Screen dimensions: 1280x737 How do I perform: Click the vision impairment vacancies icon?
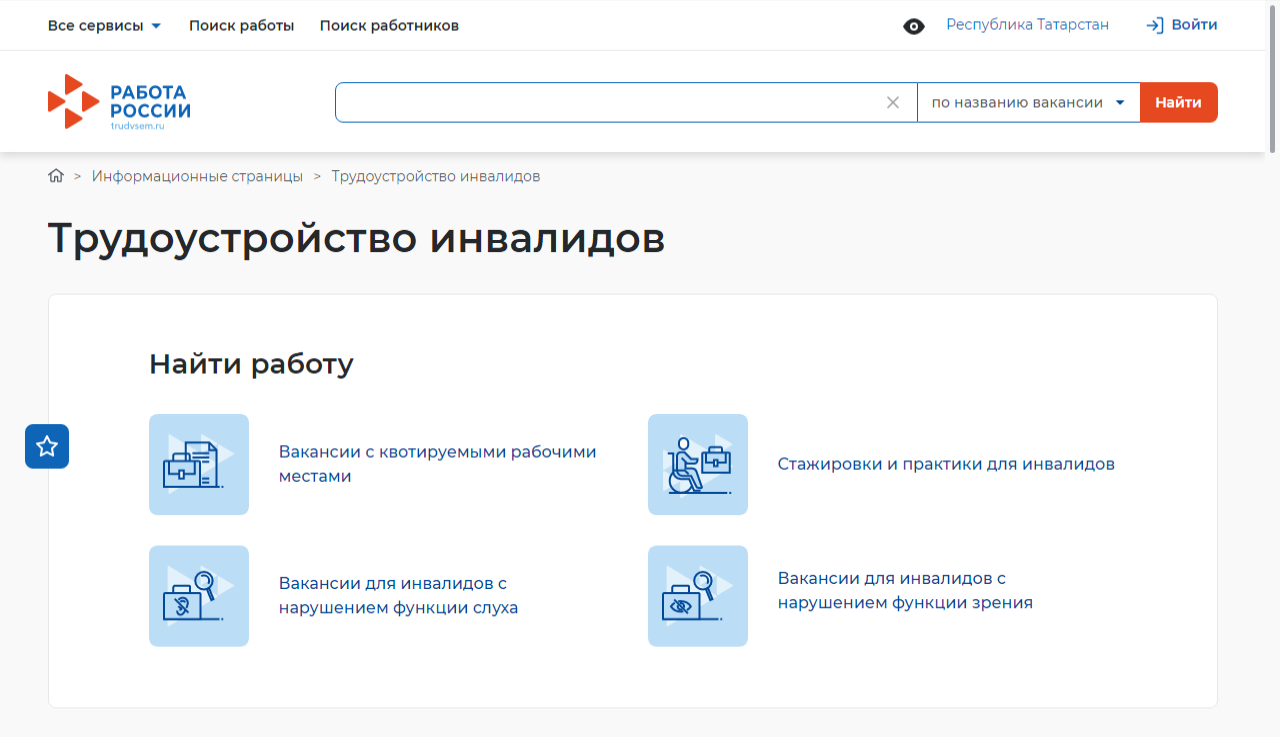pyautogui.click(x=698, y=596)
